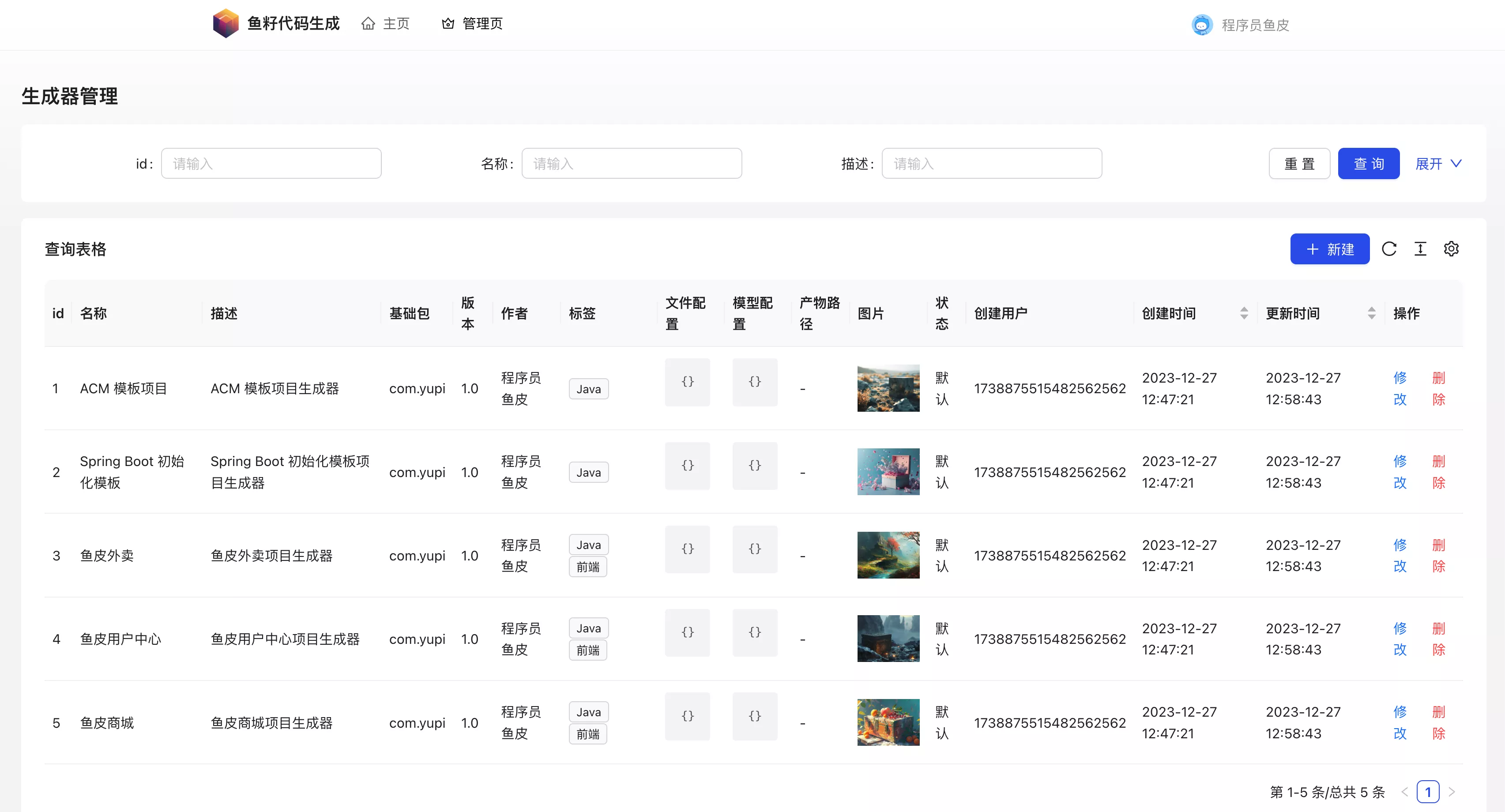Refresh the table with reload icon
This screenshot has height=812, width=1505.
tap(1389, 249)
